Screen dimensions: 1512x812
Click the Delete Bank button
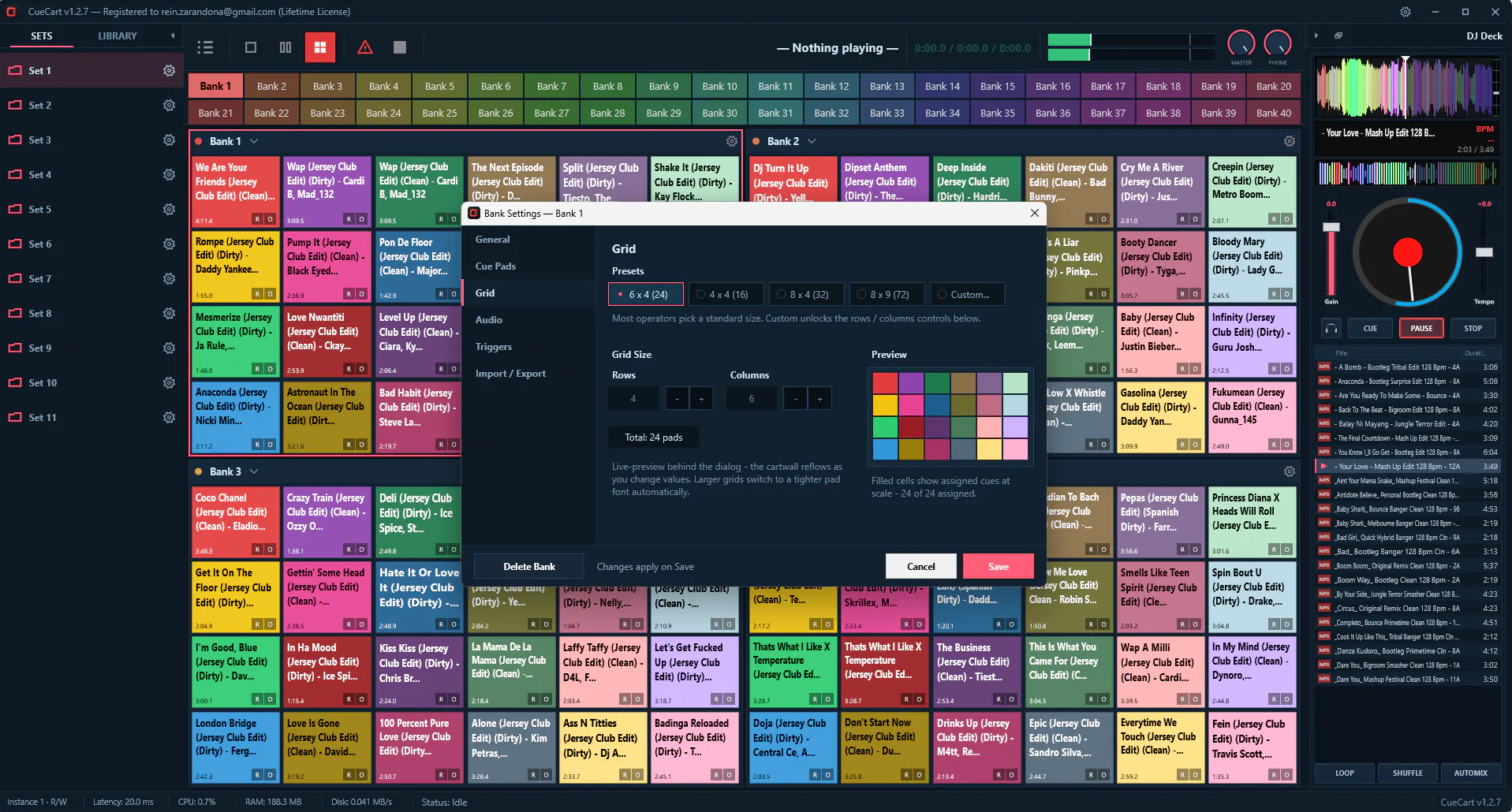529,567
